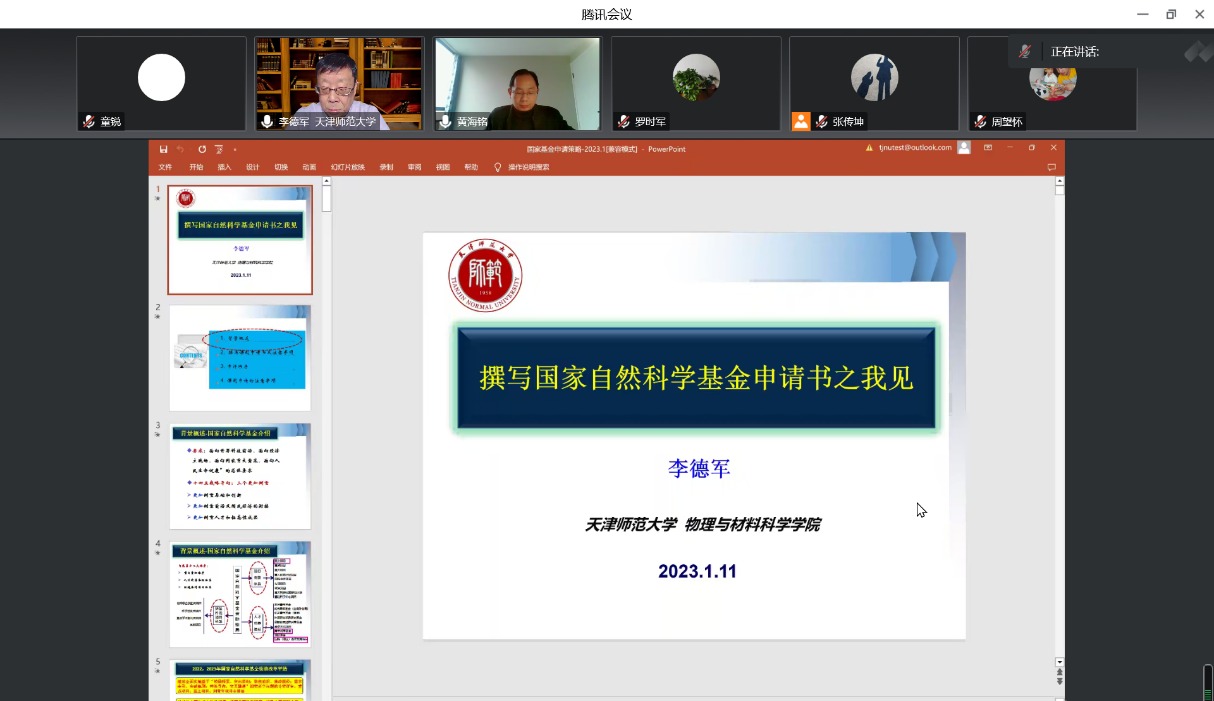Open the customize quick access toolbar dropdown
1214x701 pixels.
pos(235,149)
